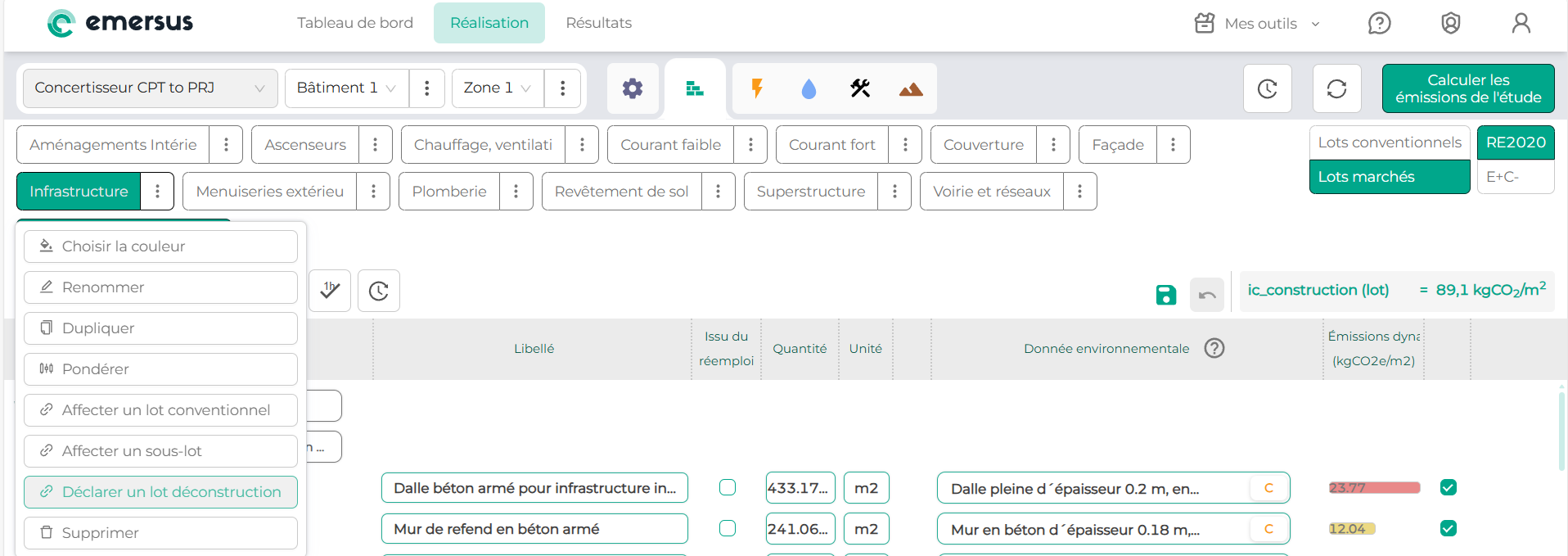Choose Supprimer in the lot menu
Screen dimensions: 1568x556
coord(160,533)
